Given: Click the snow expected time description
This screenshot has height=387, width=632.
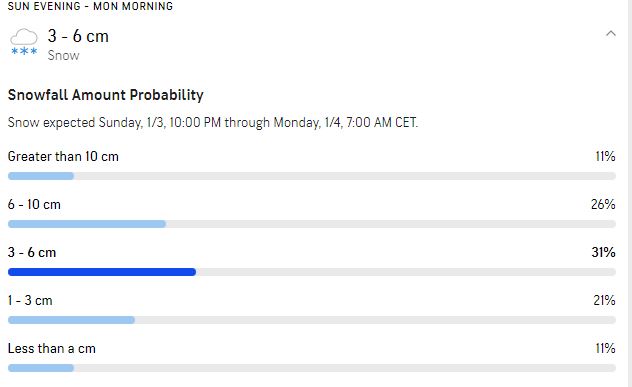Looking at the screenshot, I should coord(213,122).
